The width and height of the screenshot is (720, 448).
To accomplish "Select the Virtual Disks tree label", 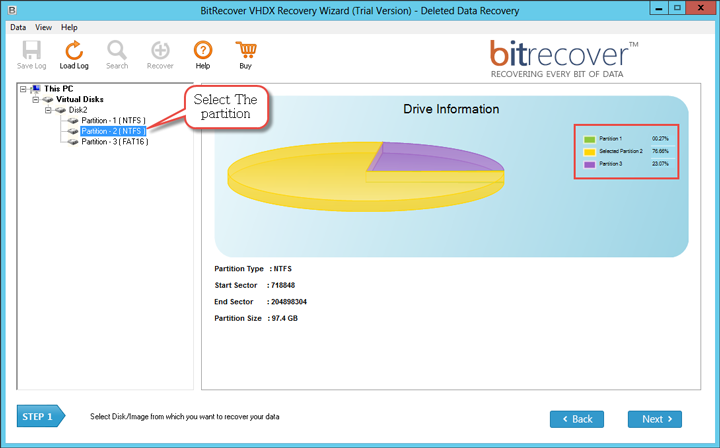I will pos(80,100).
